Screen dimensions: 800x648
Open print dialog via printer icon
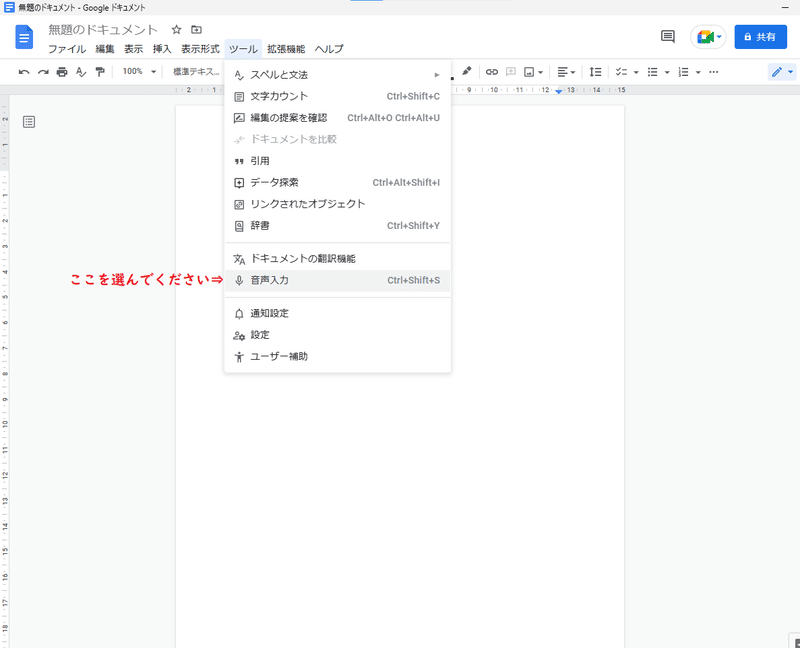61,71
